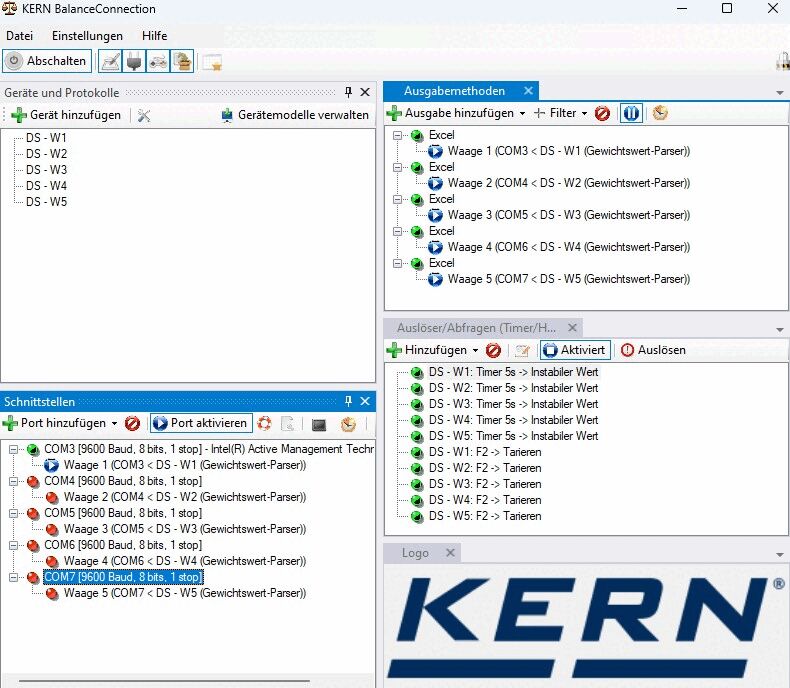Toggle the pause button in Ausgabemethoden toolbar
790x688 pixels.
point(631,113)
